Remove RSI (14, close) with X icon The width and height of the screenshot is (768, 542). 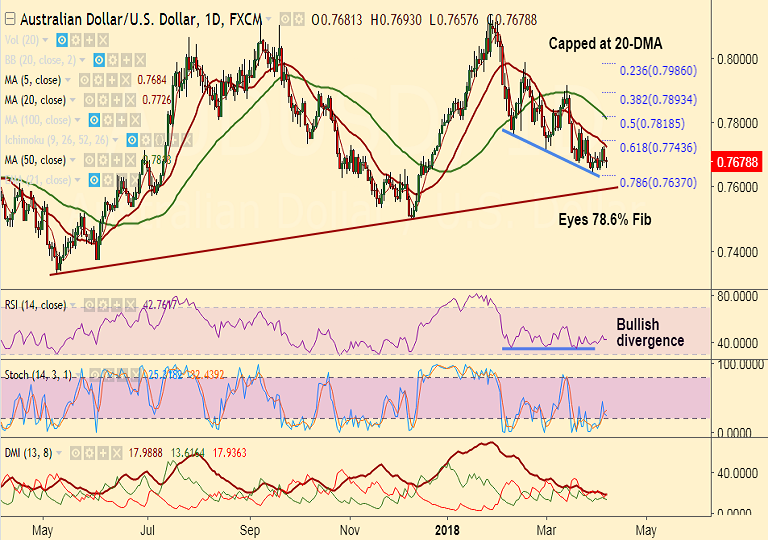pyautogui.click(x=130, y=305)
